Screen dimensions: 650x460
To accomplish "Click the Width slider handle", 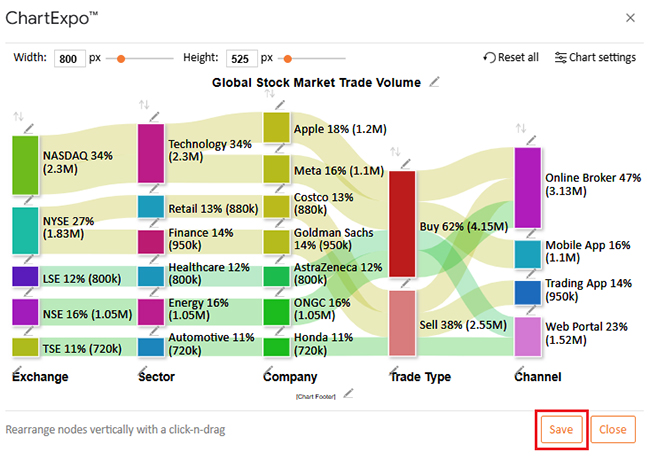I will (x=121, y=58).
